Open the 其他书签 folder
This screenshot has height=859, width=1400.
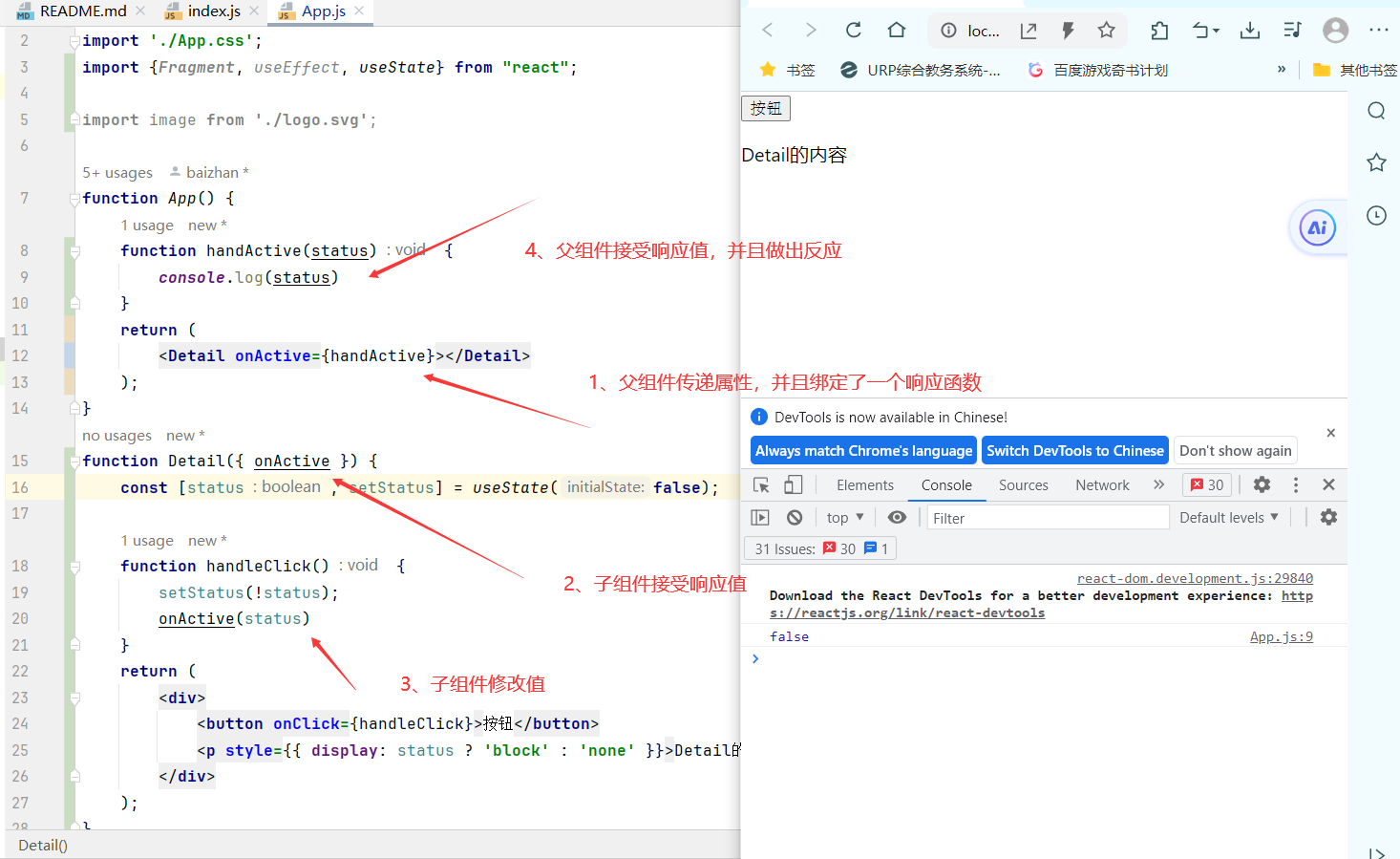pyautogui.click(x=1355, y=70)
